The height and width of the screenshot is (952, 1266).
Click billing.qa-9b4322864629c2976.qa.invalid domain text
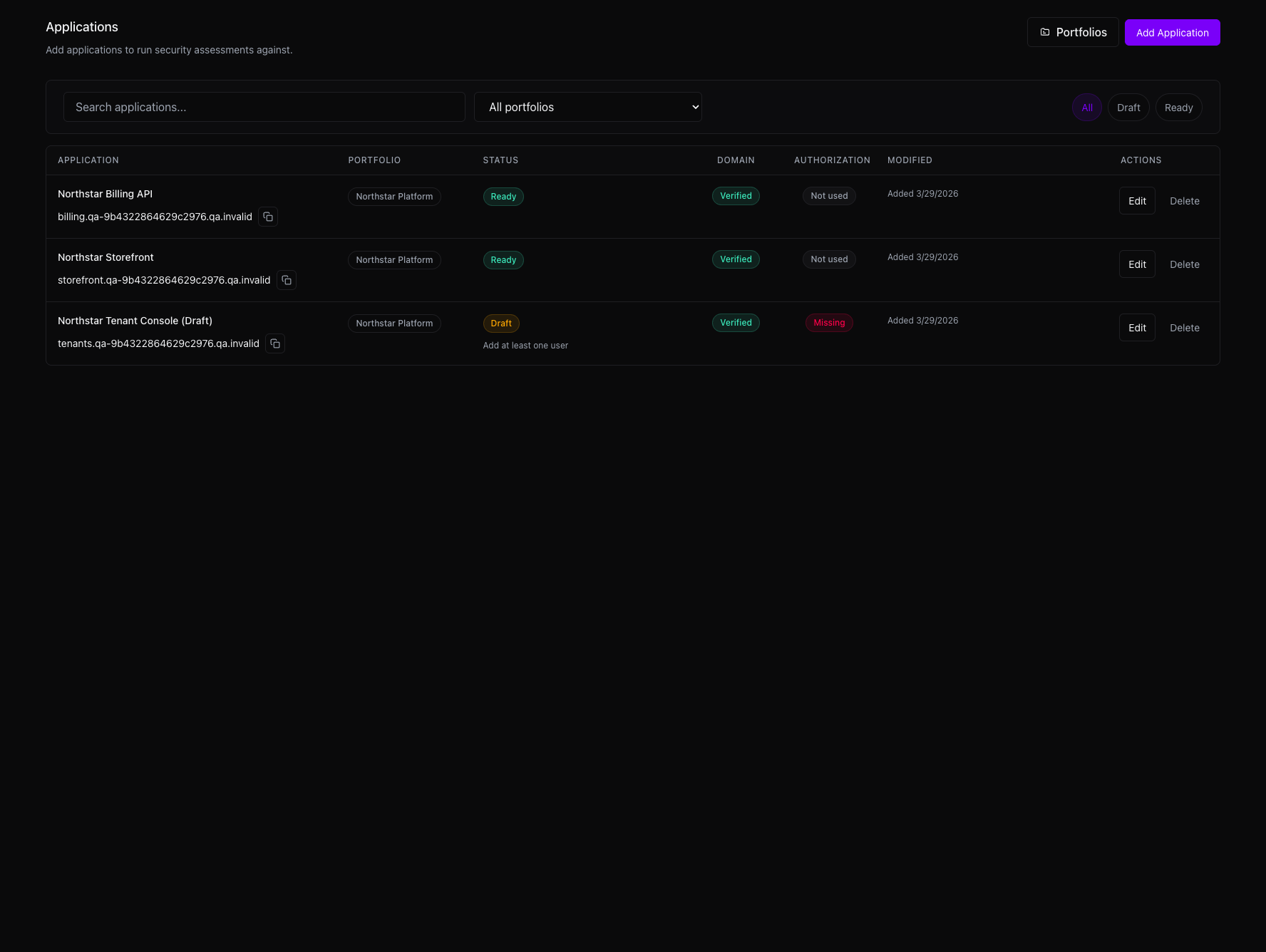[x=155, y=217]
